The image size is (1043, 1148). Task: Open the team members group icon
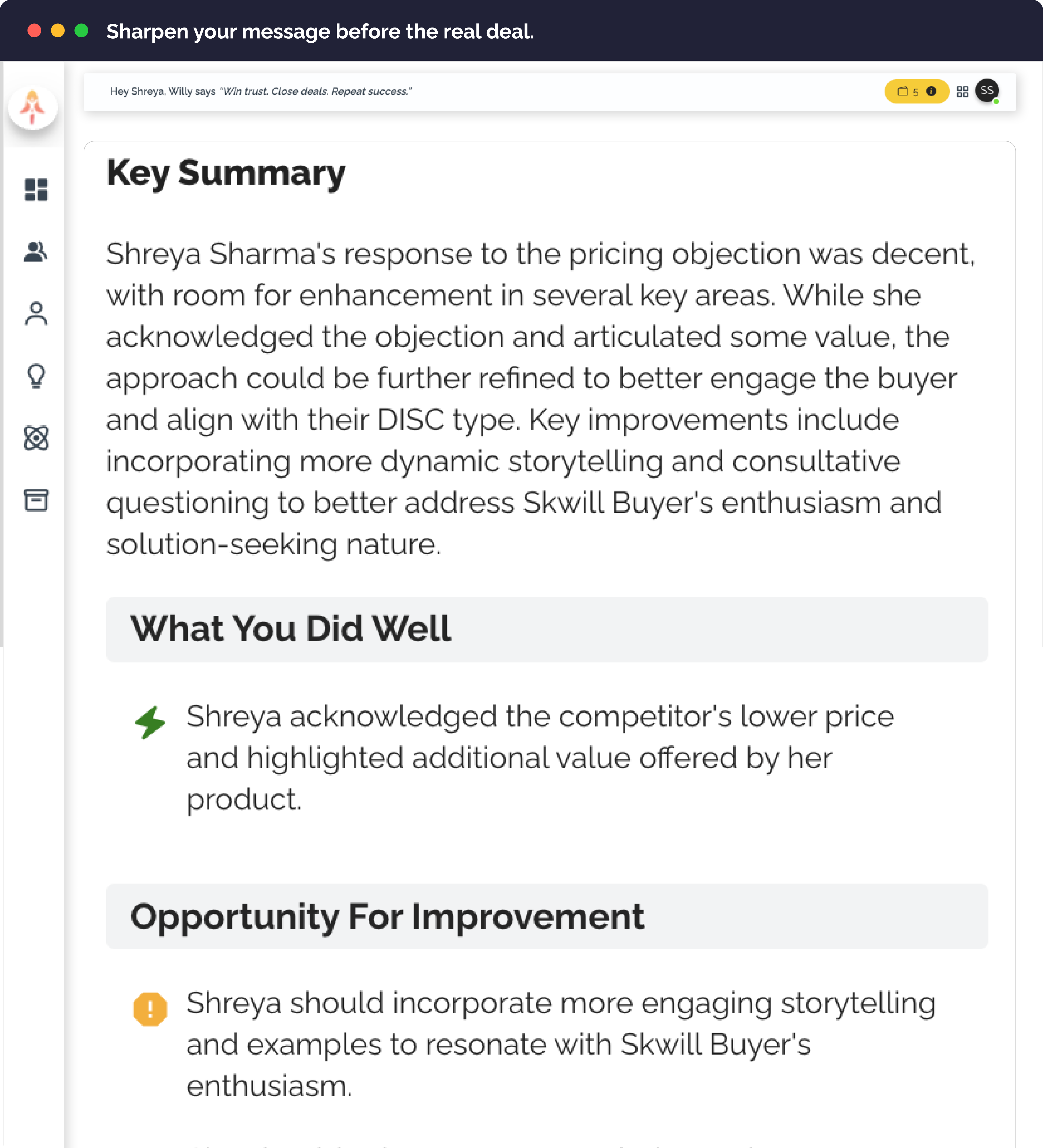coord(36,251)
